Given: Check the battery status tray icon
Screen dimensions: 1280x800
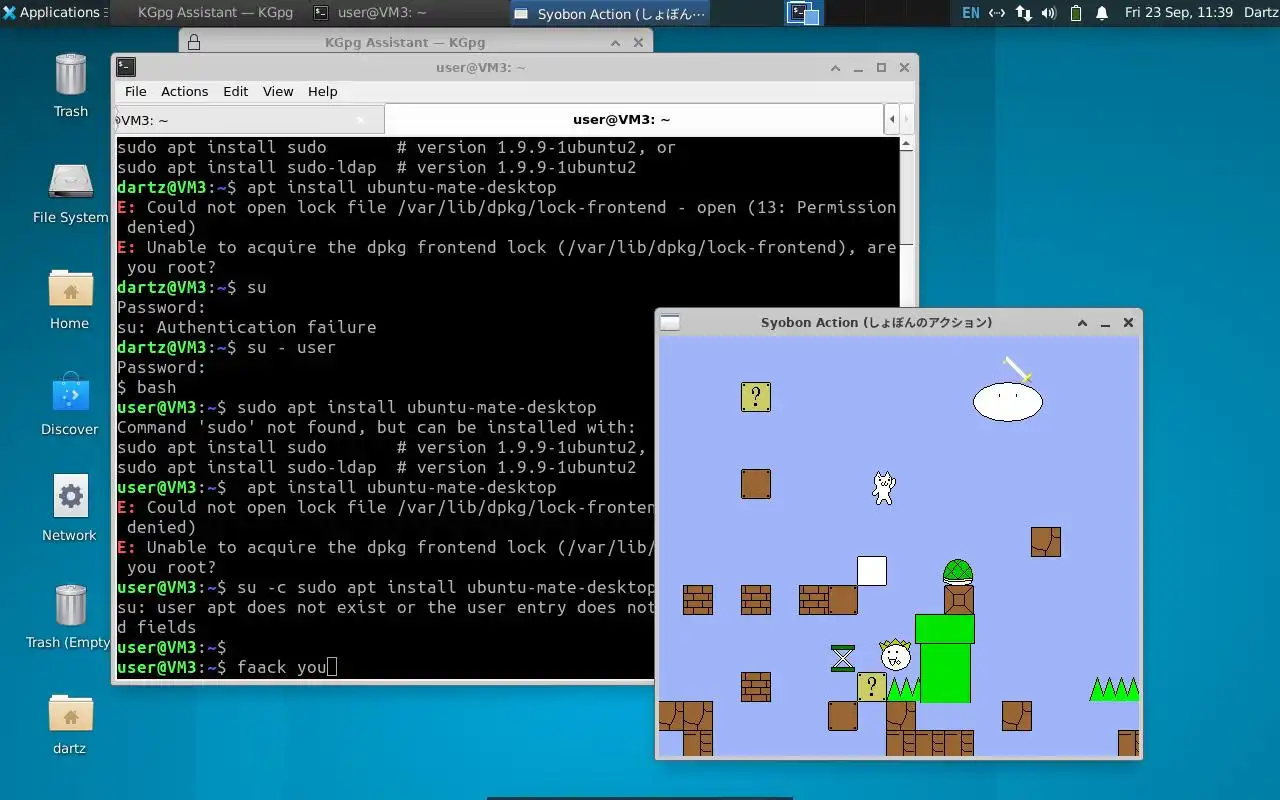Looking at the screenshot, I should click(1076, 13).
